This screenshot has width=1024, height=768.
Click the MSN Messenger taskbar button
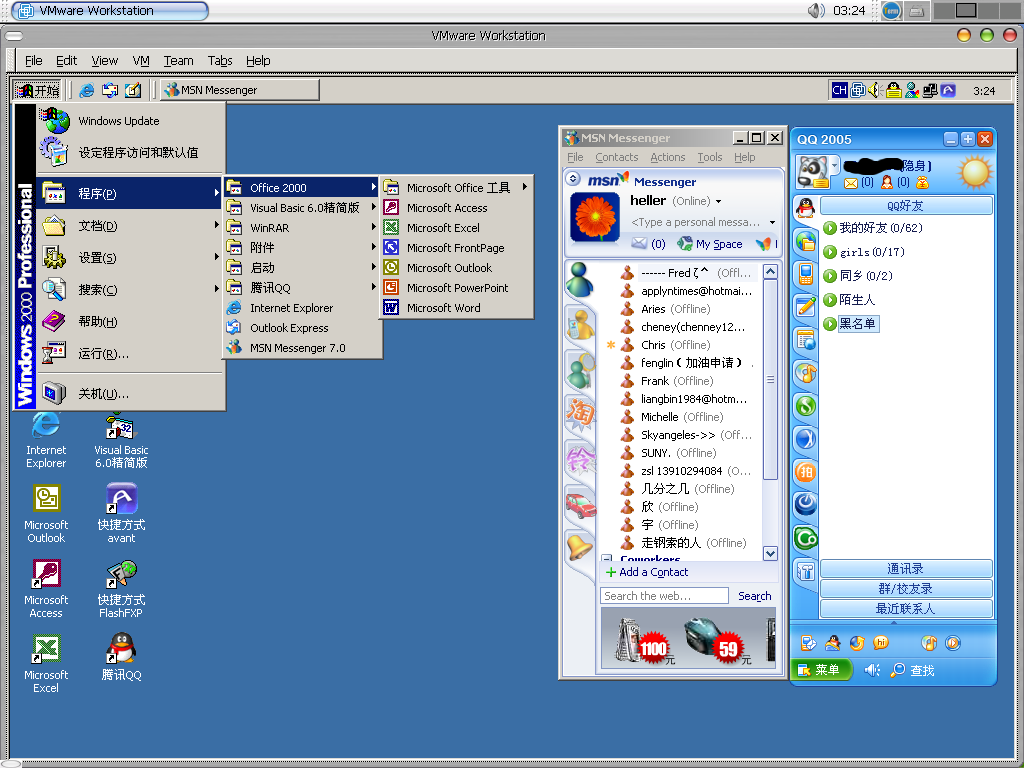click(x=240, y=90)
